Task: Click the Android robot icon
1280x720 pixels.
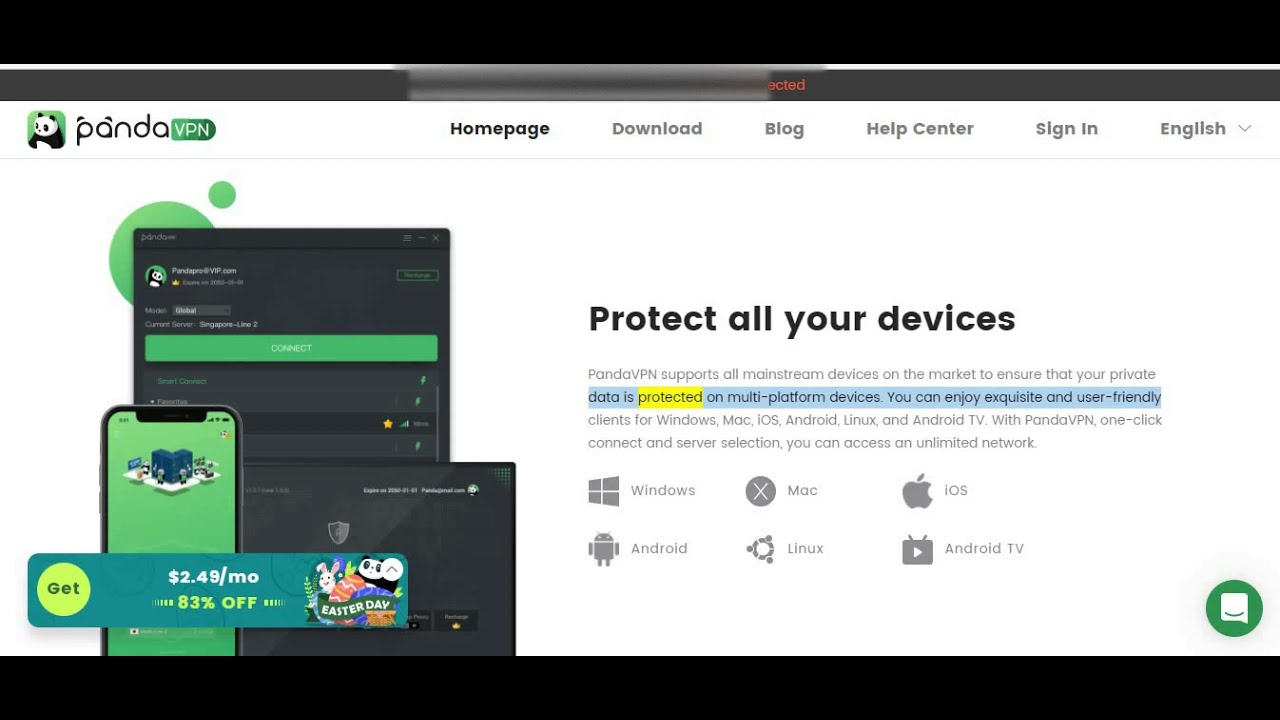Action: point(604,549)
